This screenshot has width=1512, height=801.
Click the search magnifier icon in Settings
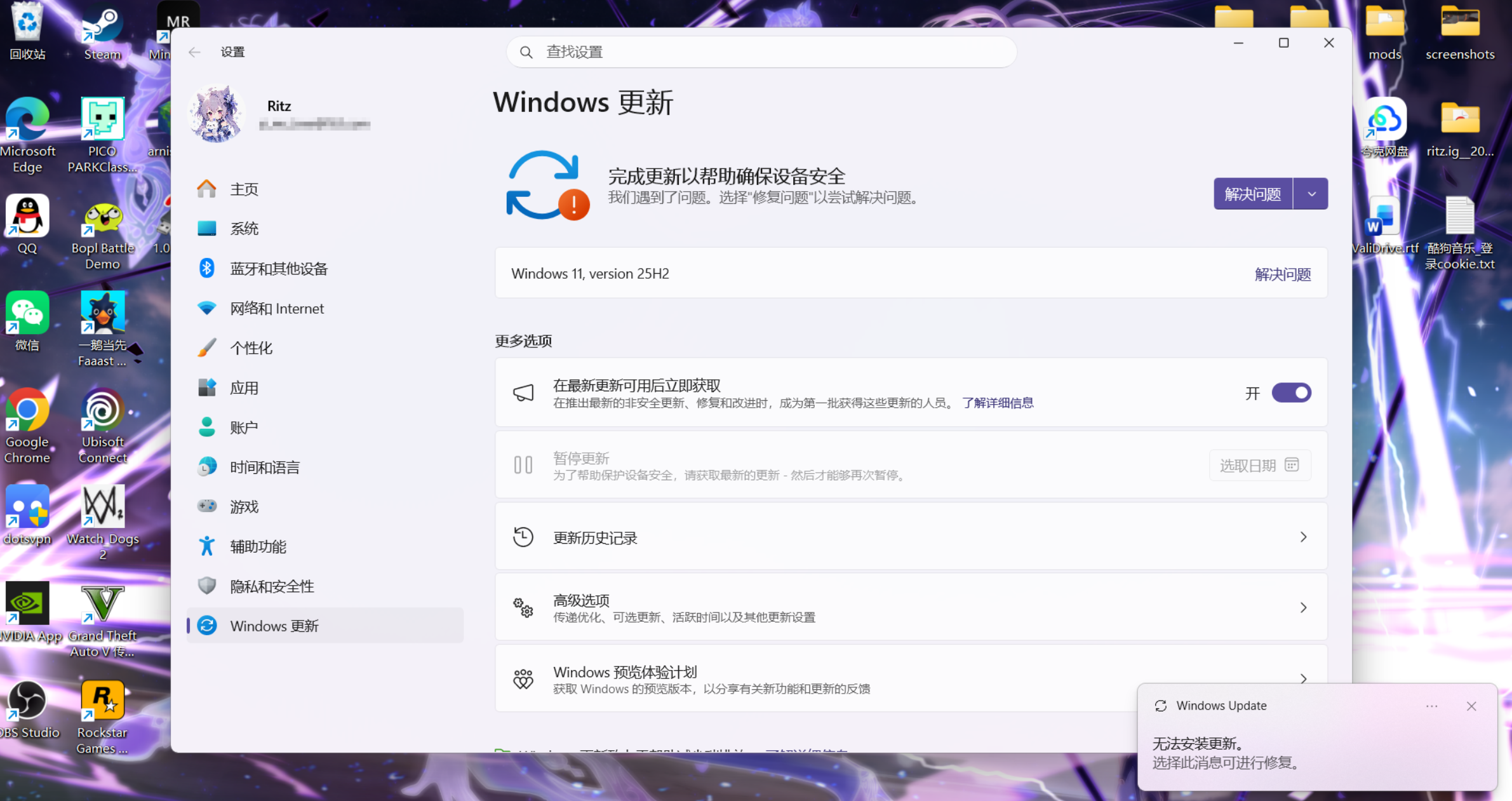coord(526,52)
